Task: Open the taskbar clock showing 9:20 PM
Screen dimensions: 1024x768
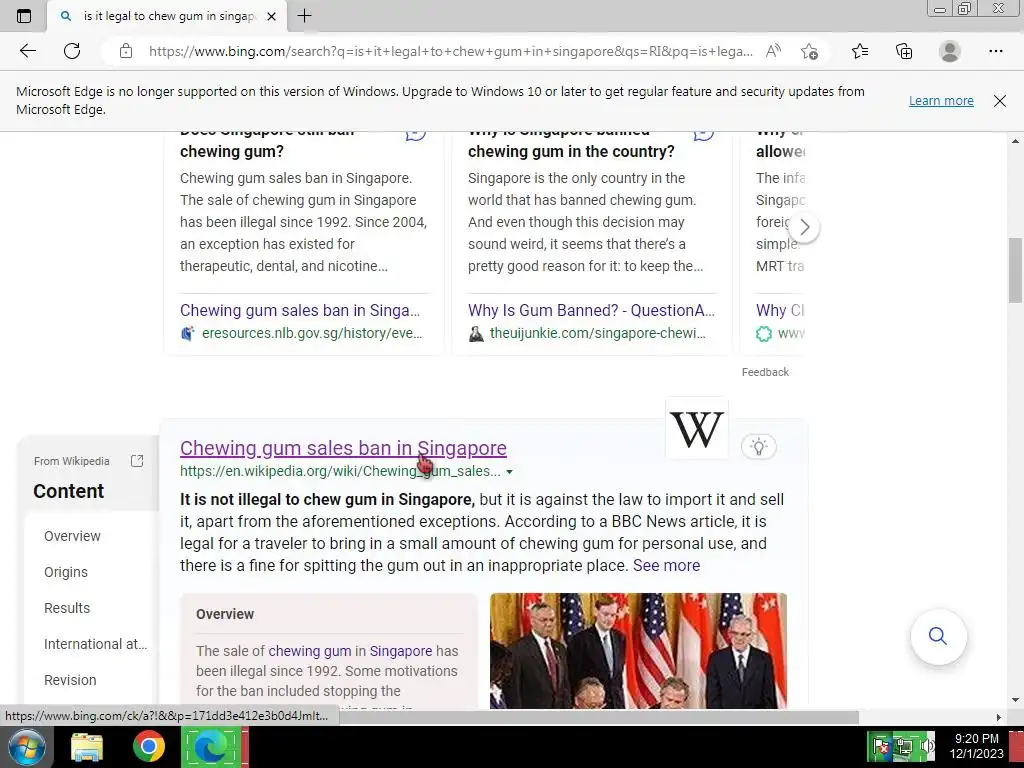Action: click(x=976, y=746)
